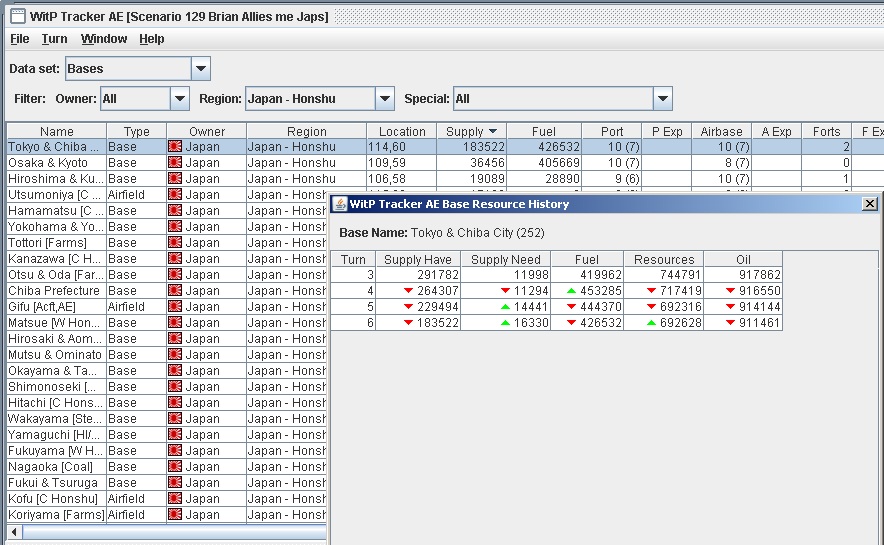Sort by the Forts column header

click(x=826, y=131)
